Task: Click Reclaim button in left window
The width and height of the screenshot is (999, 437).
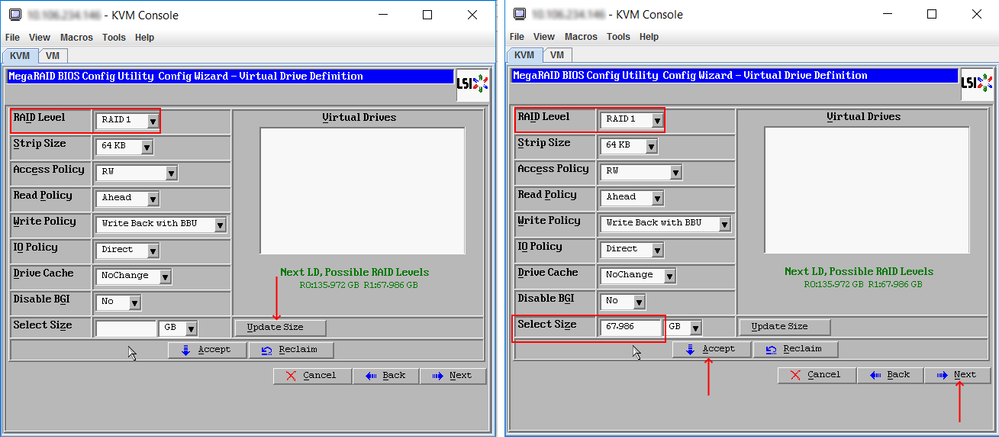Action: 291,350
